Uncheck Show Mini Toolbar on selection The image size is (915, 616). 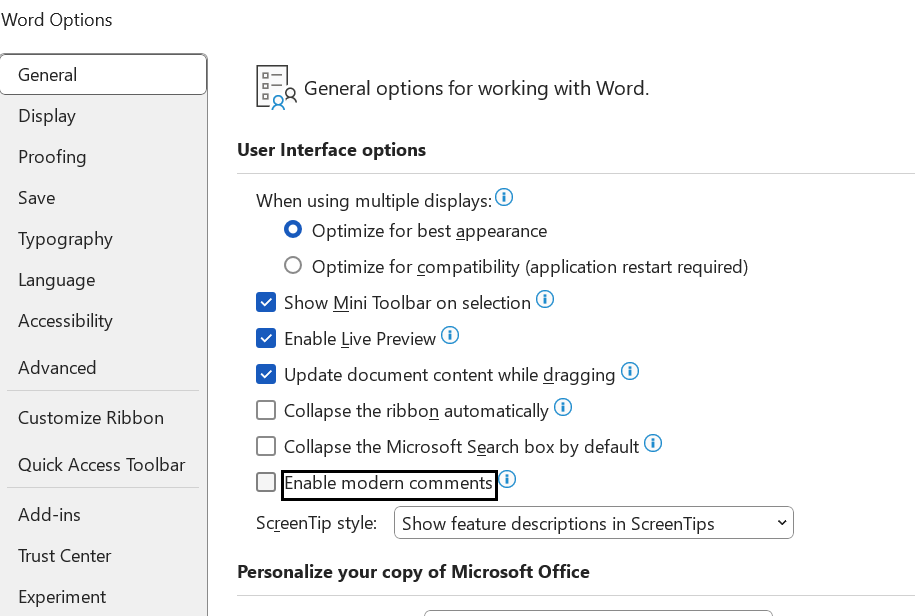coord(266,302)
